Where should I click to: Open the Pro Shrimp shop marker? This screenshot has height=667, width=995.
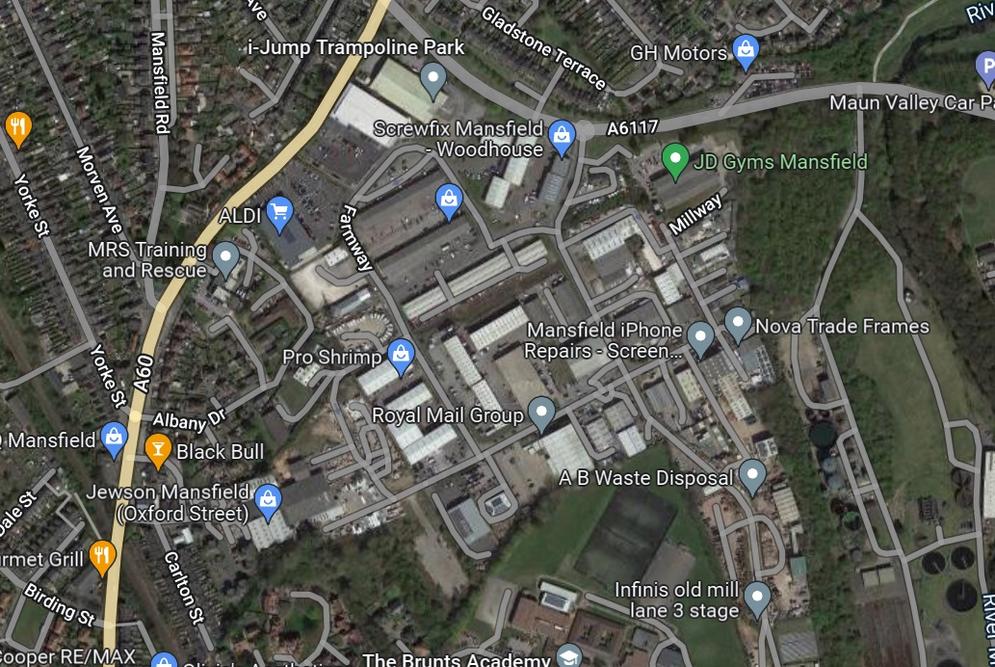(401, 355)
